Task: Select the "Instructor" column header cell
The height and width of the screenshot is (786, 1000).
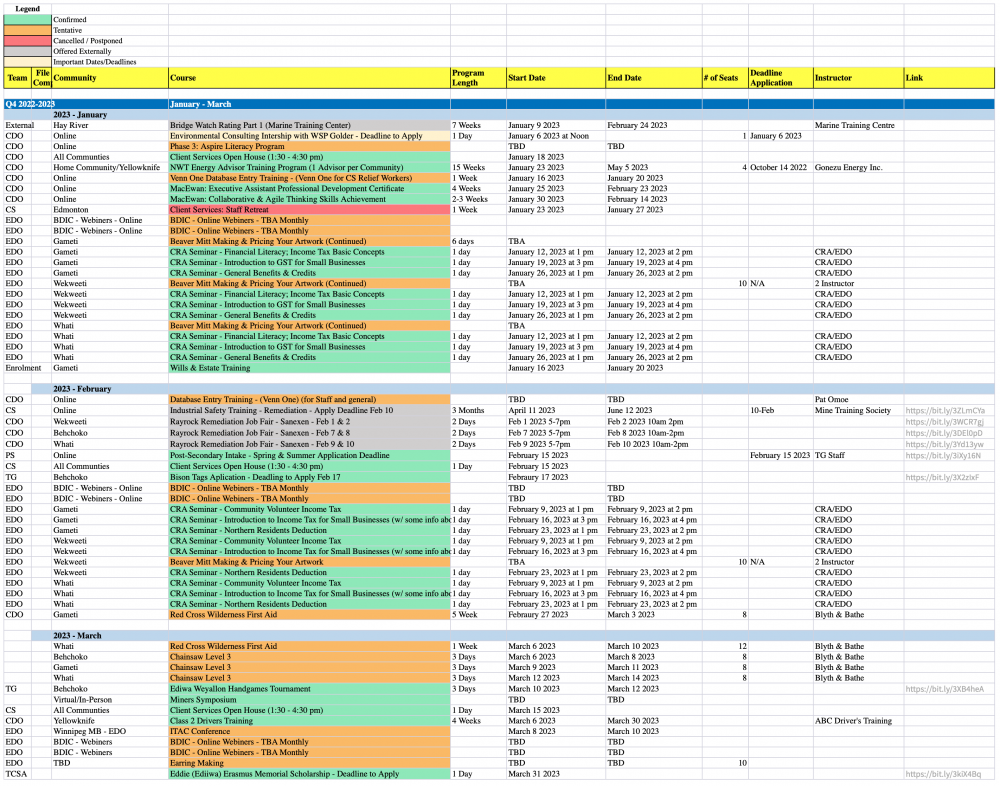Action: tap(858, 78)
